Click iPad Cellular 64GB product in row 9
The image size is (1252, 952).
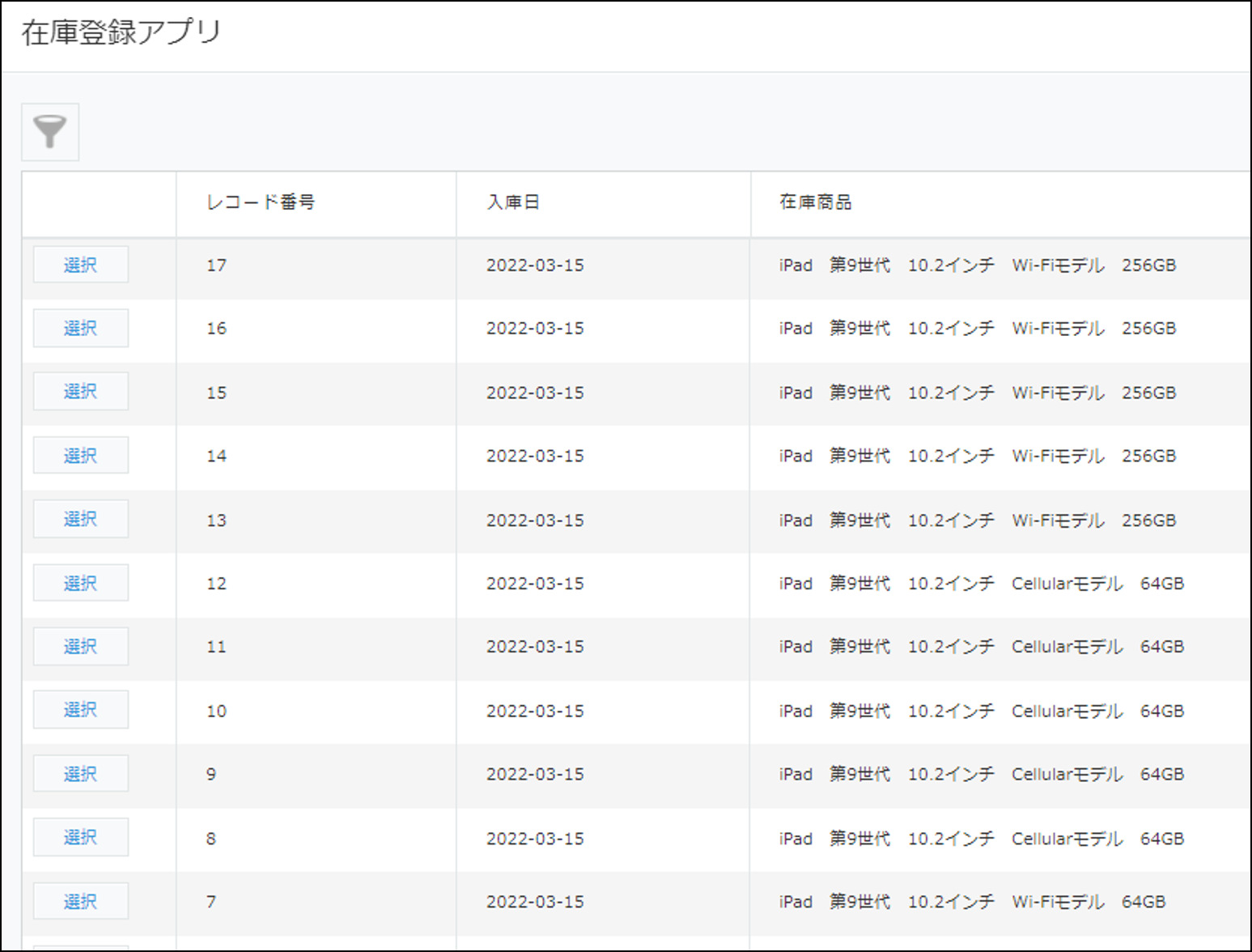point(982,774)
